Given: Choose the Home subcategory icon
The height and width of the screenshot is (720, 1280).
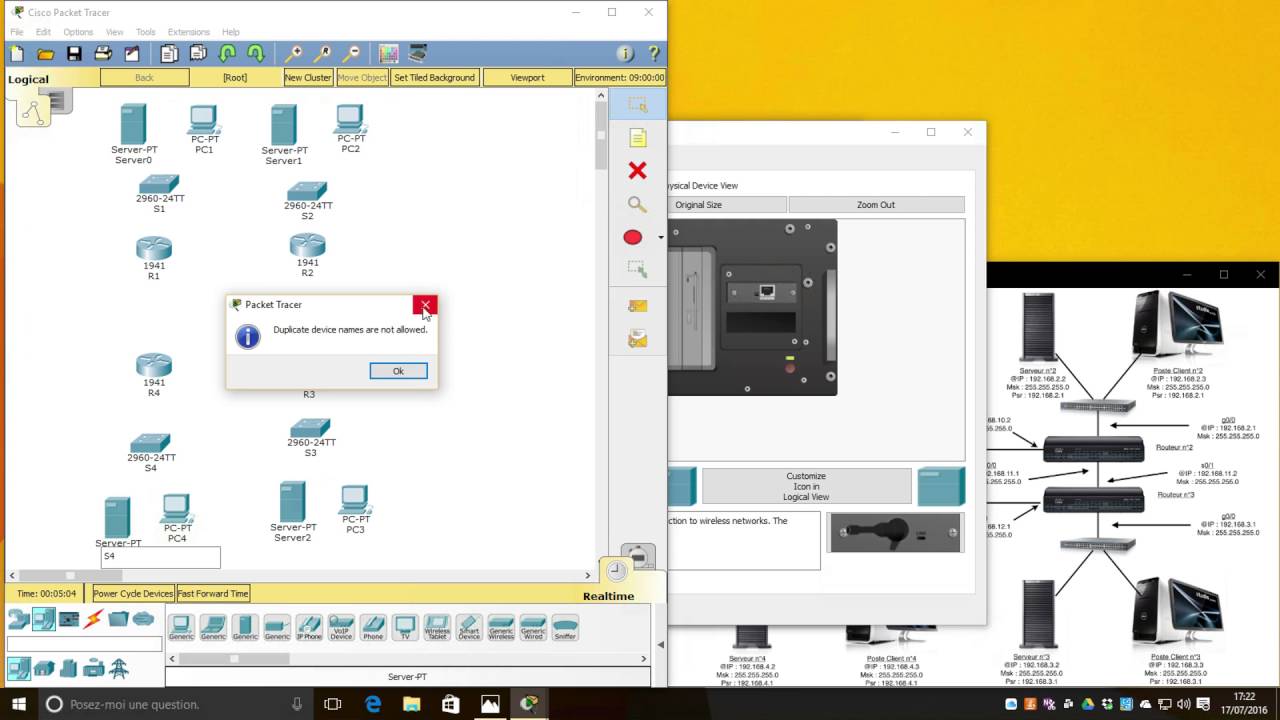Looking at the screenshot, I should click(44, 668).
